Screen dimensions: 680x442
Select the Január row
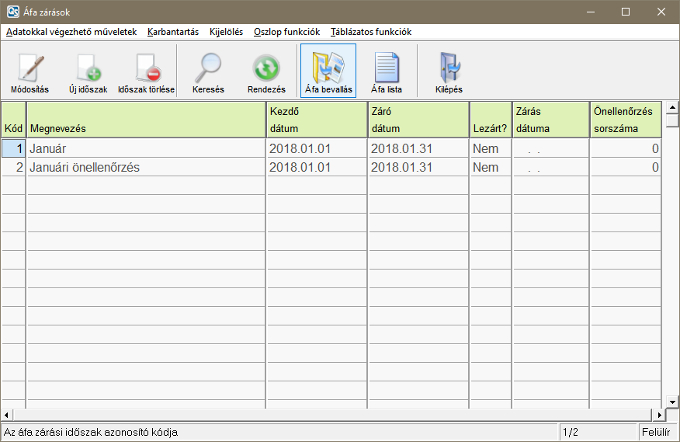coord(145,148)
